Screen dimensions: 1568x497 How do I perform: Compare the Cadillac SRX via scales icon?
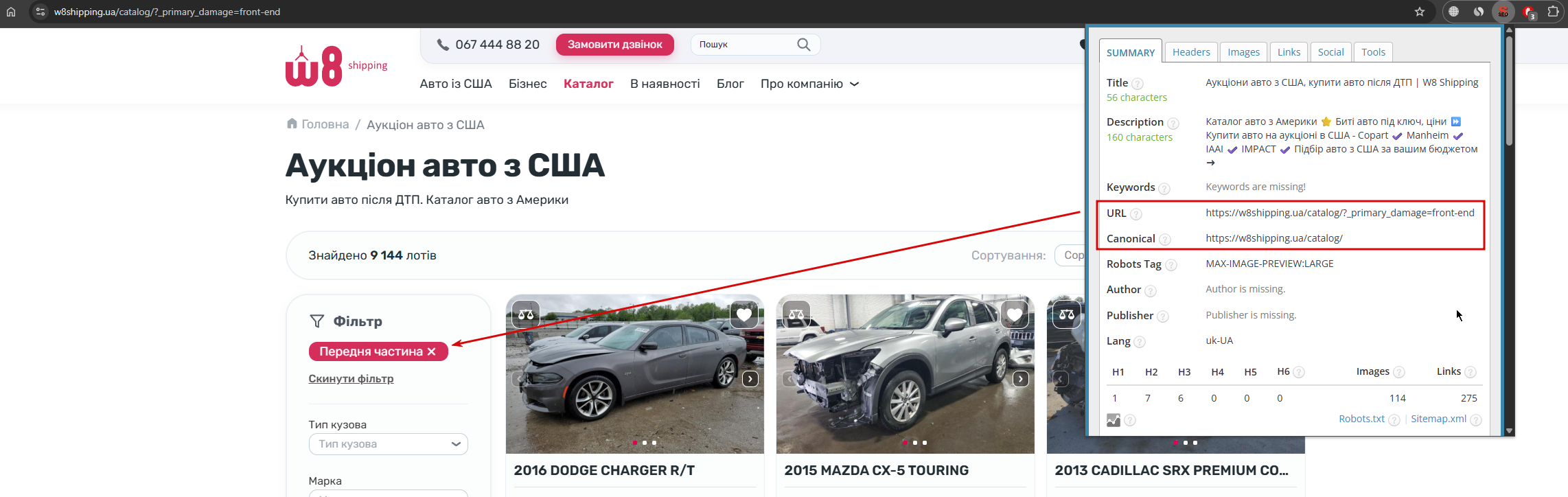tap(1067, 314)
